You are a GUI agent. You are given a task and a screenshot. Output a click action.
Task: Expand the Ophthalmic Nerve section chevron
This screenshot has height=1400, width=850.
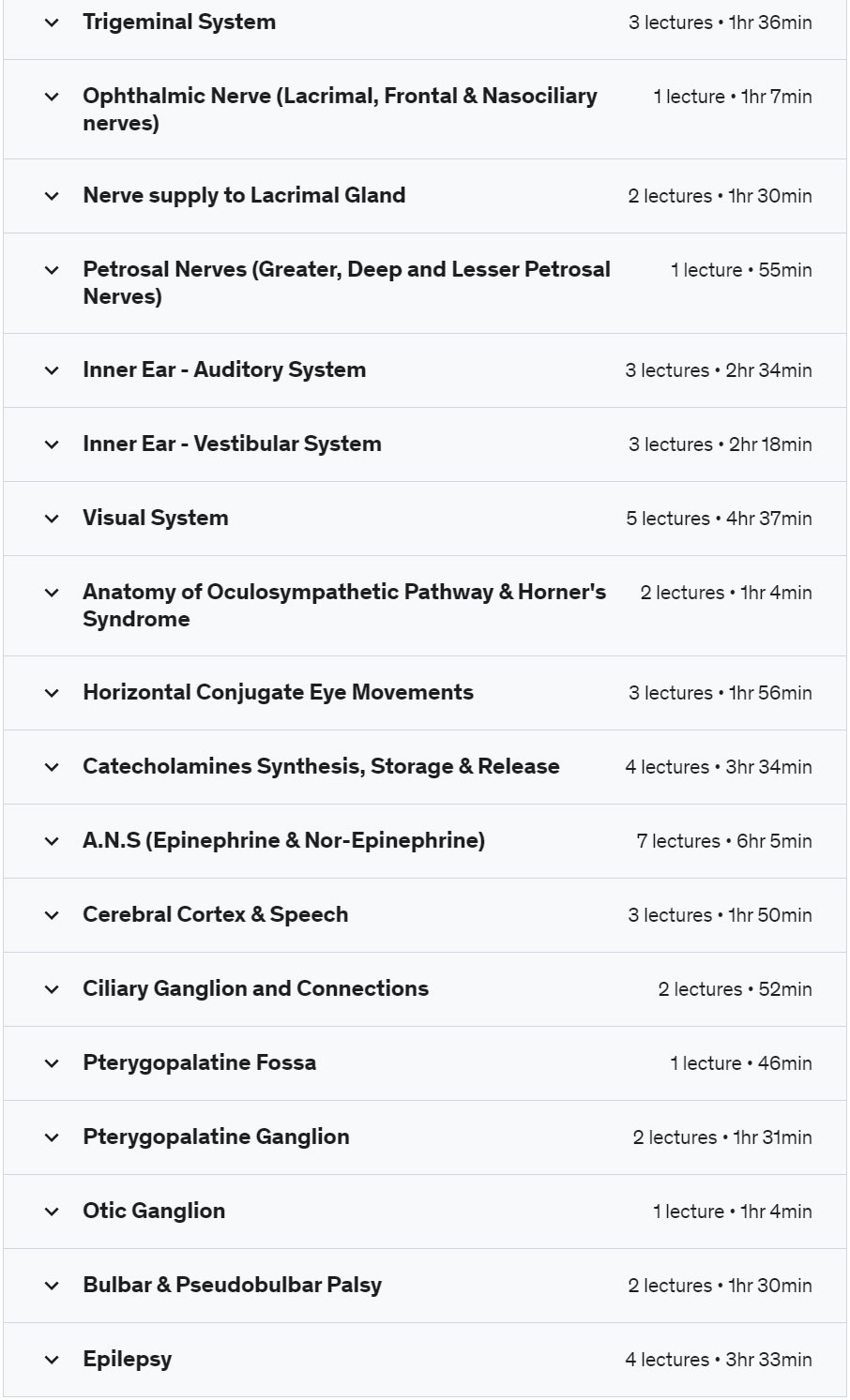coord(52,97)
